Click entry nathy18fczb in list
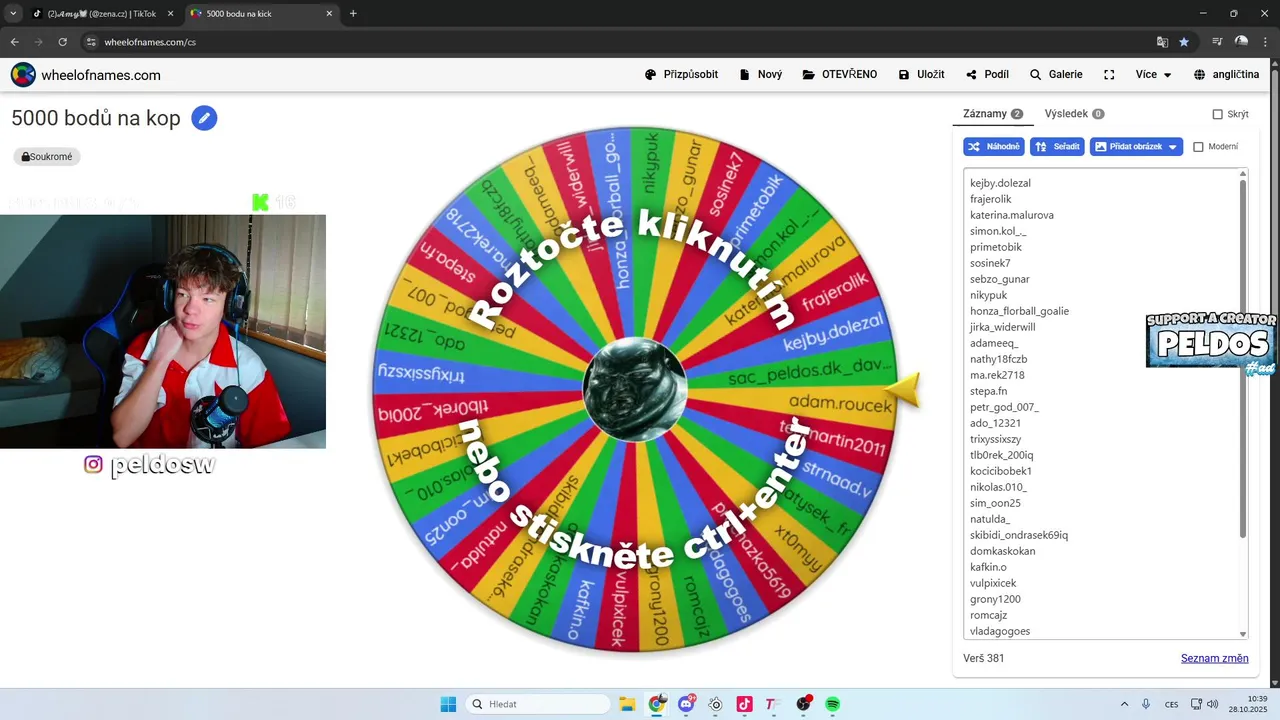 pos(999,359)
